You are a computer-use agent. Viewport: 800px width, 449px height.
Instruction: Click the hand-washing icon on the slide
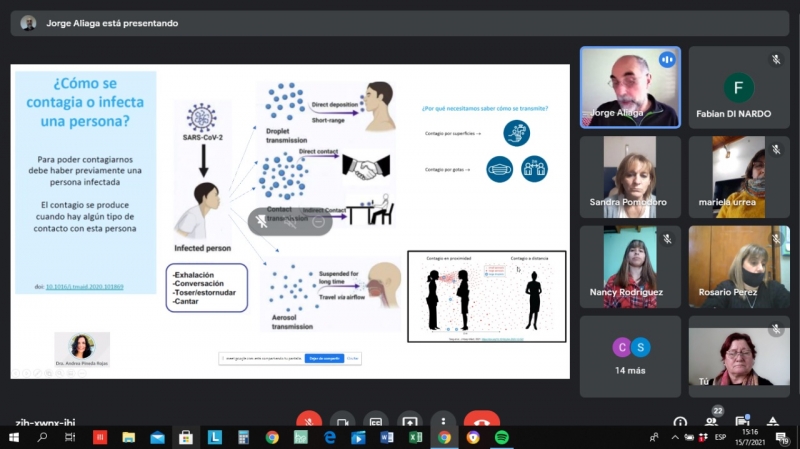(516, 133)
